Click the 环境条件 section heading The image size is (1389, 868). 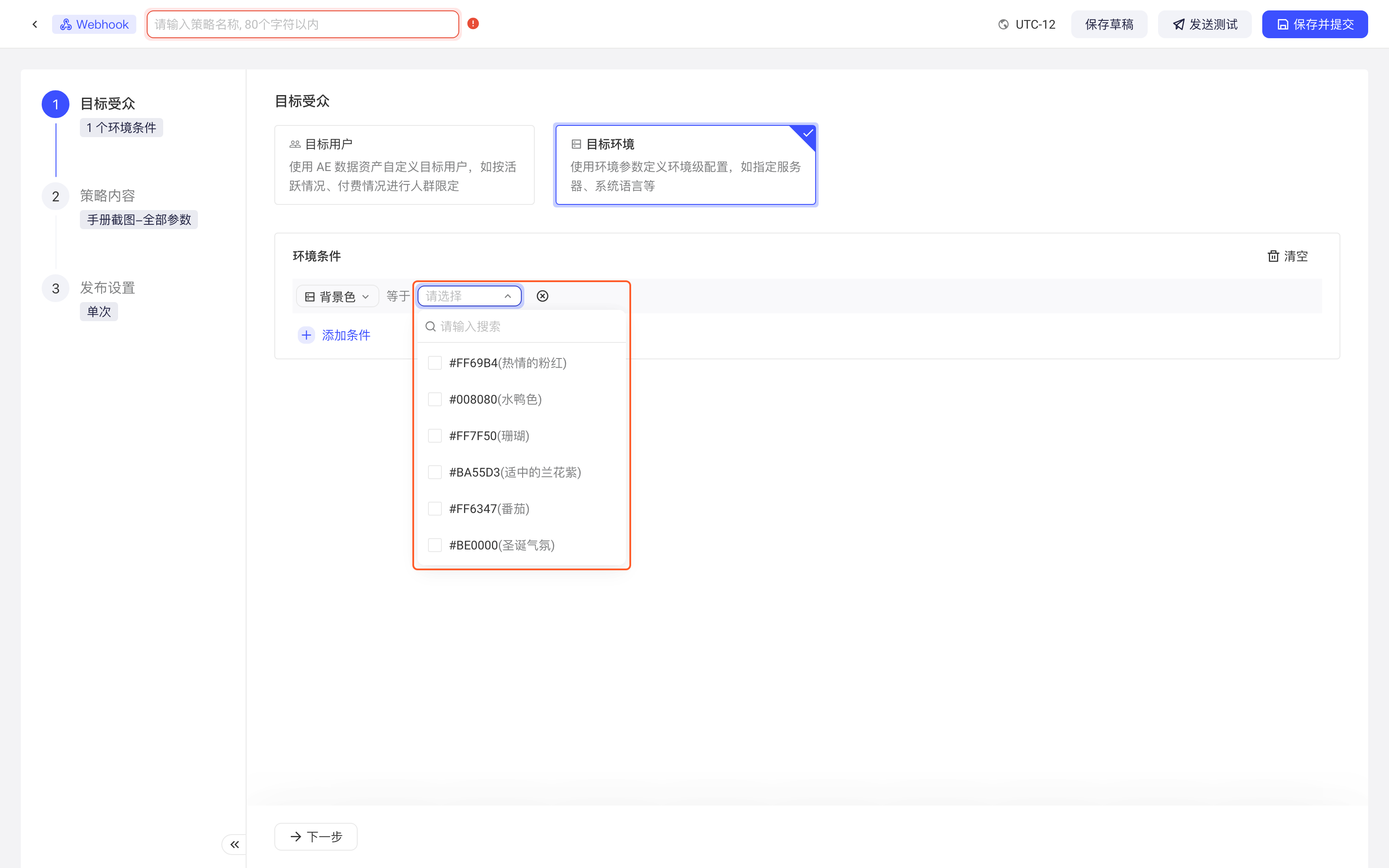[317, 256]
